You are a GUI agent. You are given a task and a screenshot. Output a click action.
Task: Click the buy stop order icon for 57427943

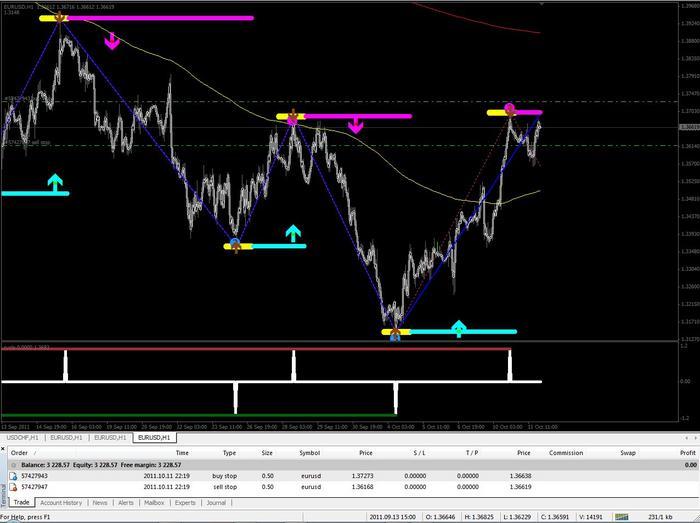(x=13, y=476)
